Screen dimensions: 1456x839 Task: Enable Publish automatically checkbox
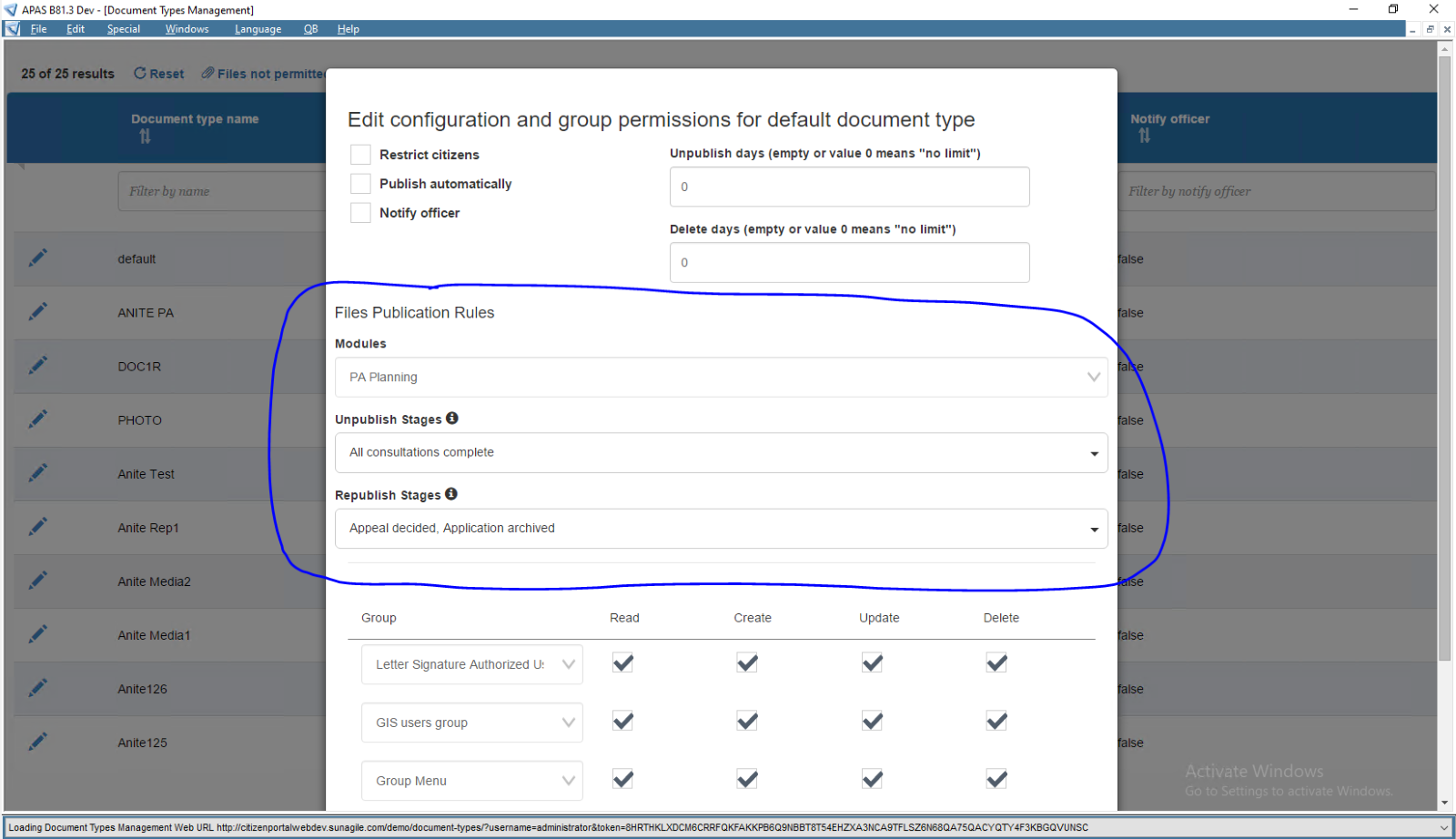(360, 184)
